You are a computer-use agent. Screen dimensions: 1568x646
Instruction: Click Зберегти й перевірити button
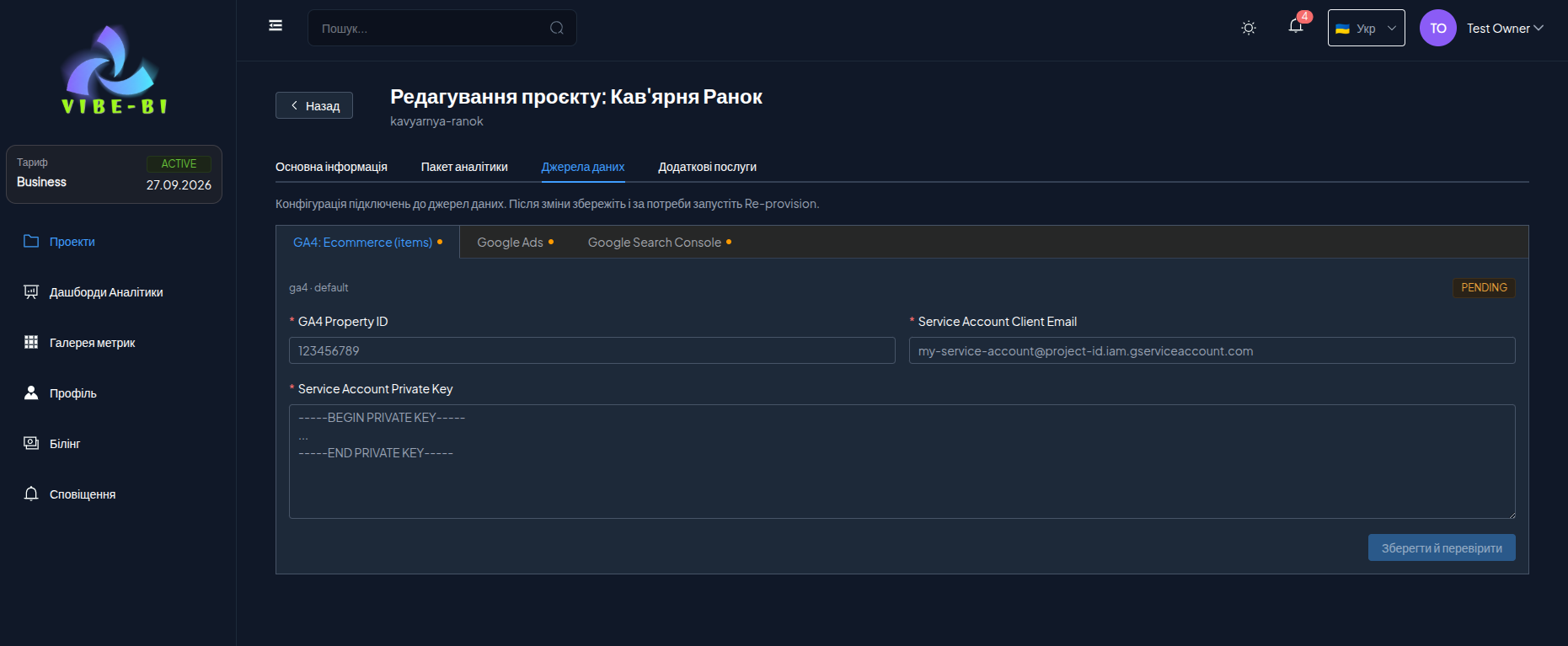pyautogui.click(x=1442, y=547)
